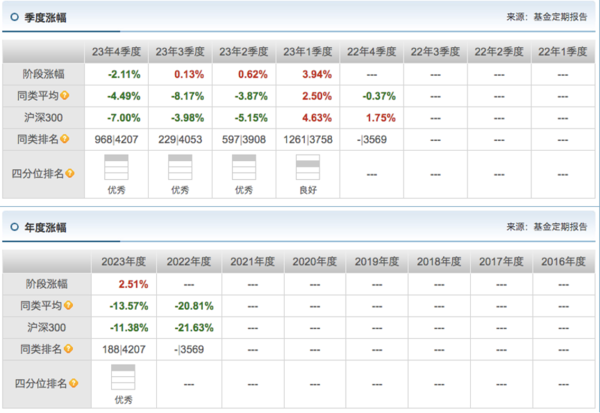This screenshot has height=413, width=600.
Task: Click the 2.51% annual 阶段涨幅 value
Action: 133,284
